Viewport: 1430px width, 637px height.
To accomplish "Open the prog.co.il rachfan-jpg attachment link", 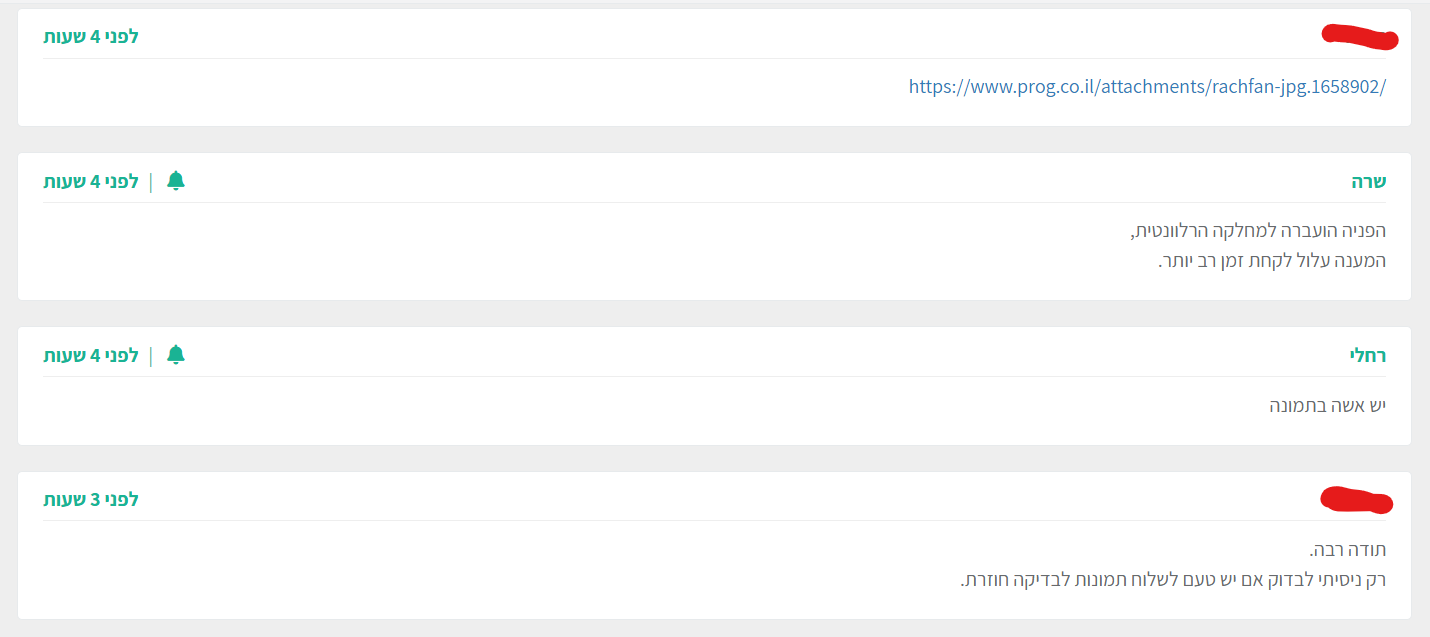I will pos(1147,86).
